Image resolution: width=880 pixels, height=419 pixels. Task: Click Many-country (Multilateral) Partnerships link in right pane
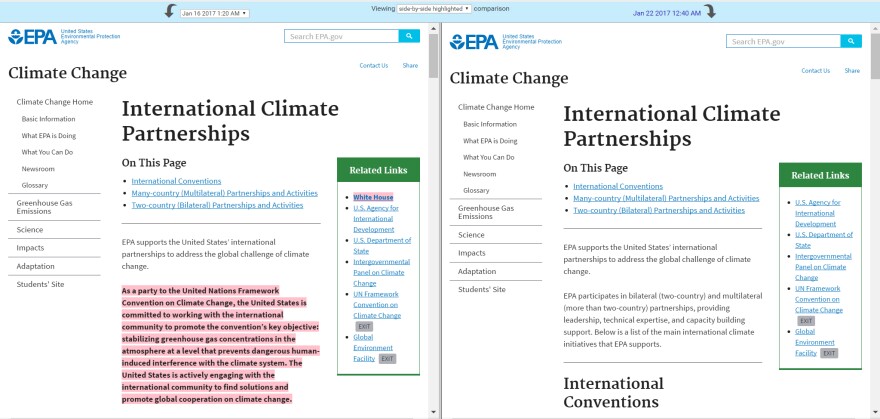tap(666, 198)
